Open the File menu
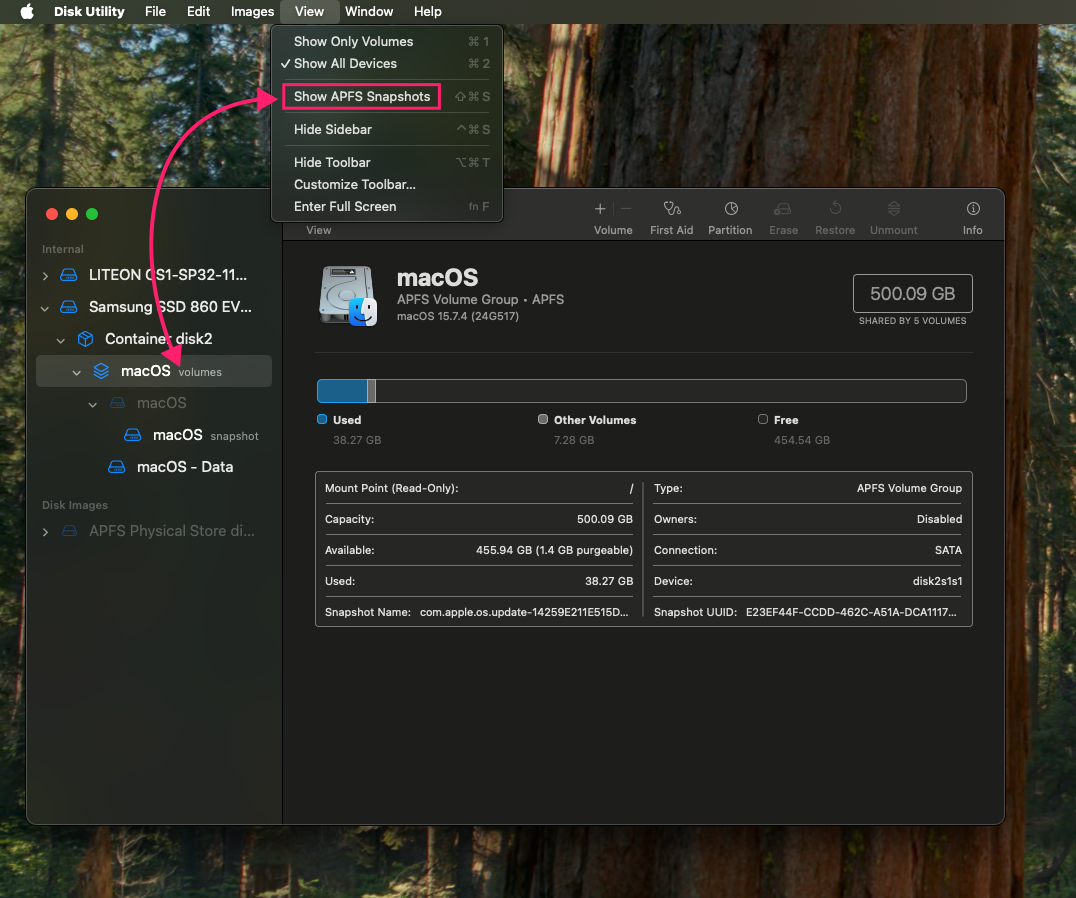1076x898 pixels. (155, 12)
